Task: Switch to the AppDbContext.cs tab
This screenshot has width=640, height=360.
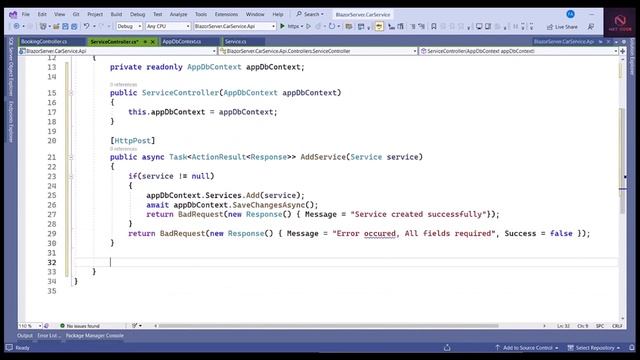Action: click(182, 42)
